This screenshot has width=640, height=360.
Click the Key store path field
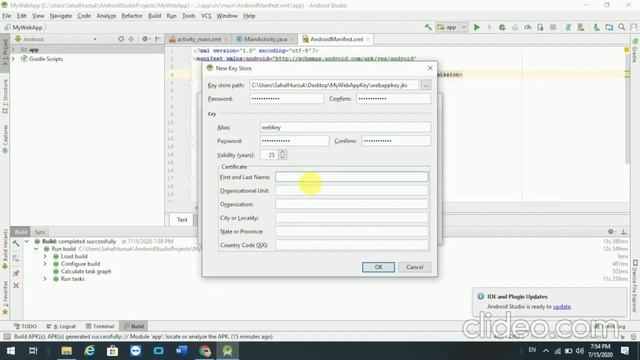point(334,85)
